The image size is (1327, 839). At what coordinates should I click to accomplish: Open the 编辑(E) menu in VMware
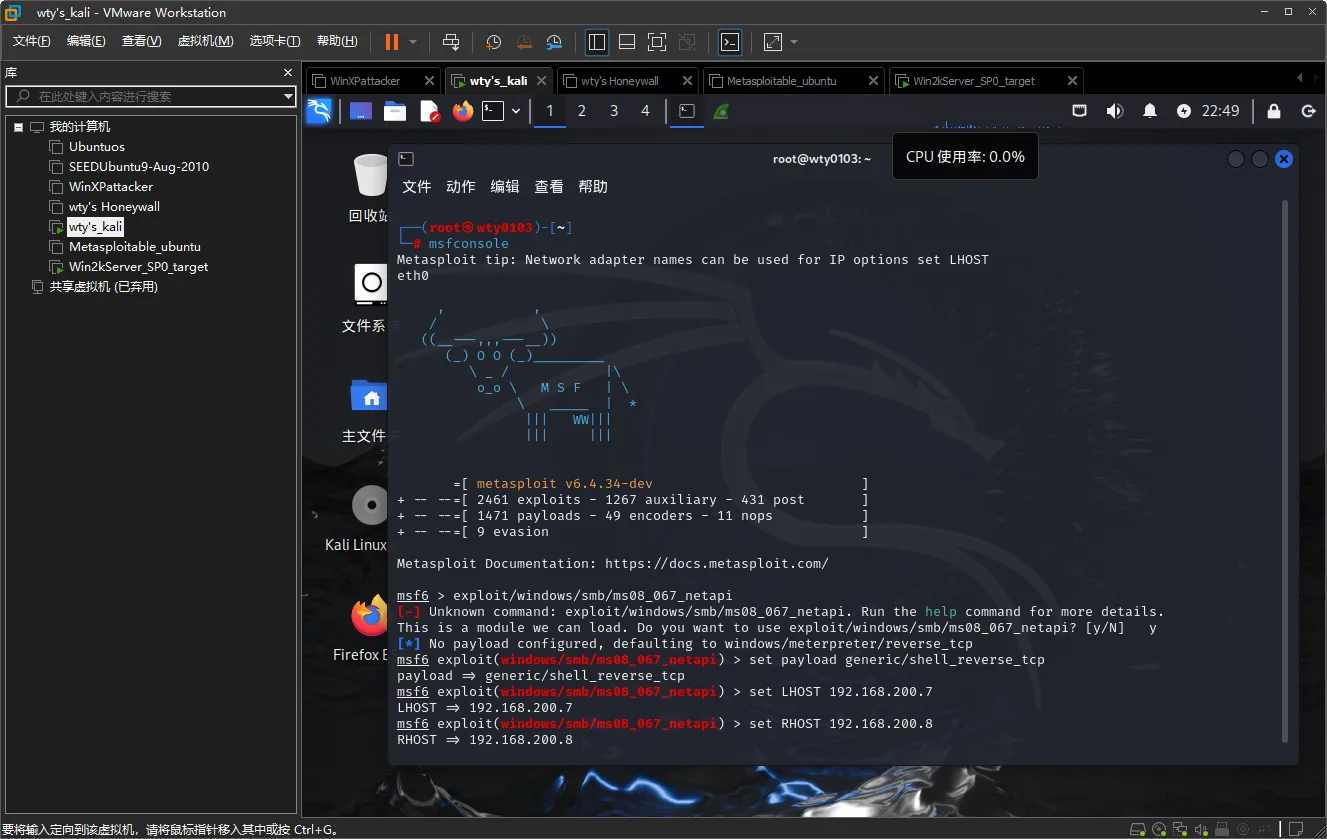(x=86, y=41)
